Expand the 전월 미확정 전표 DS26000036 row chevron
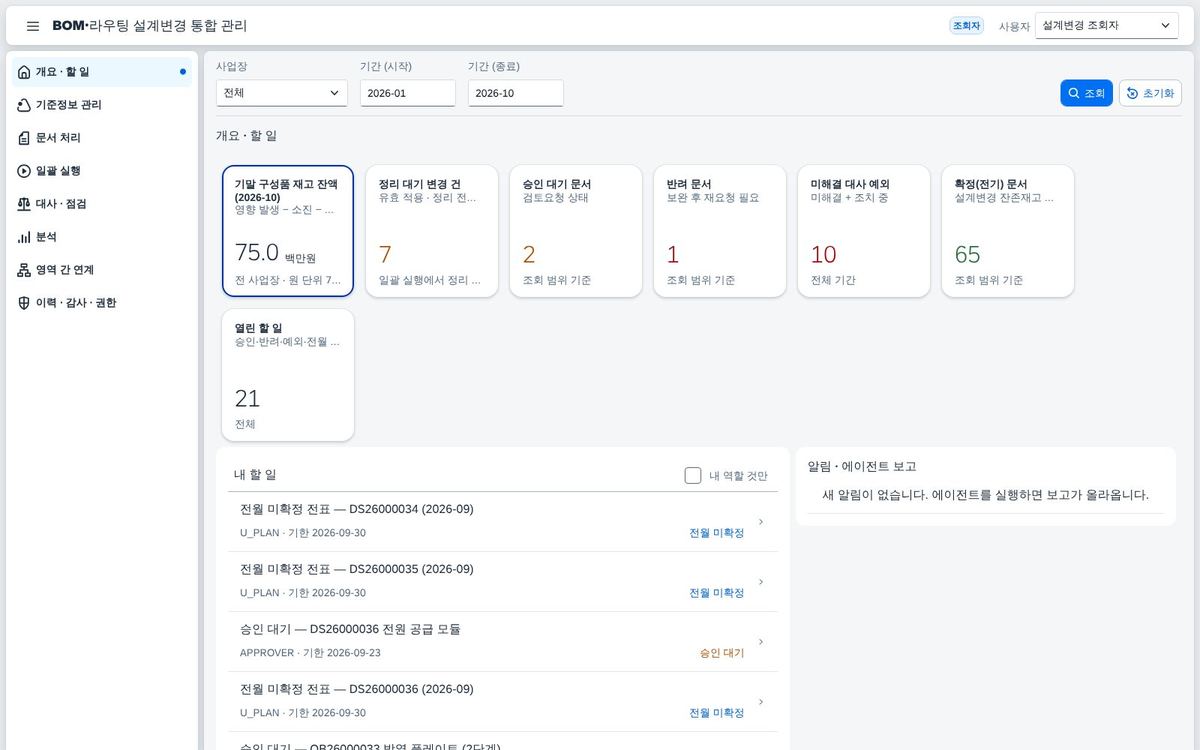Screen dimensions: 1200x750 761,702
